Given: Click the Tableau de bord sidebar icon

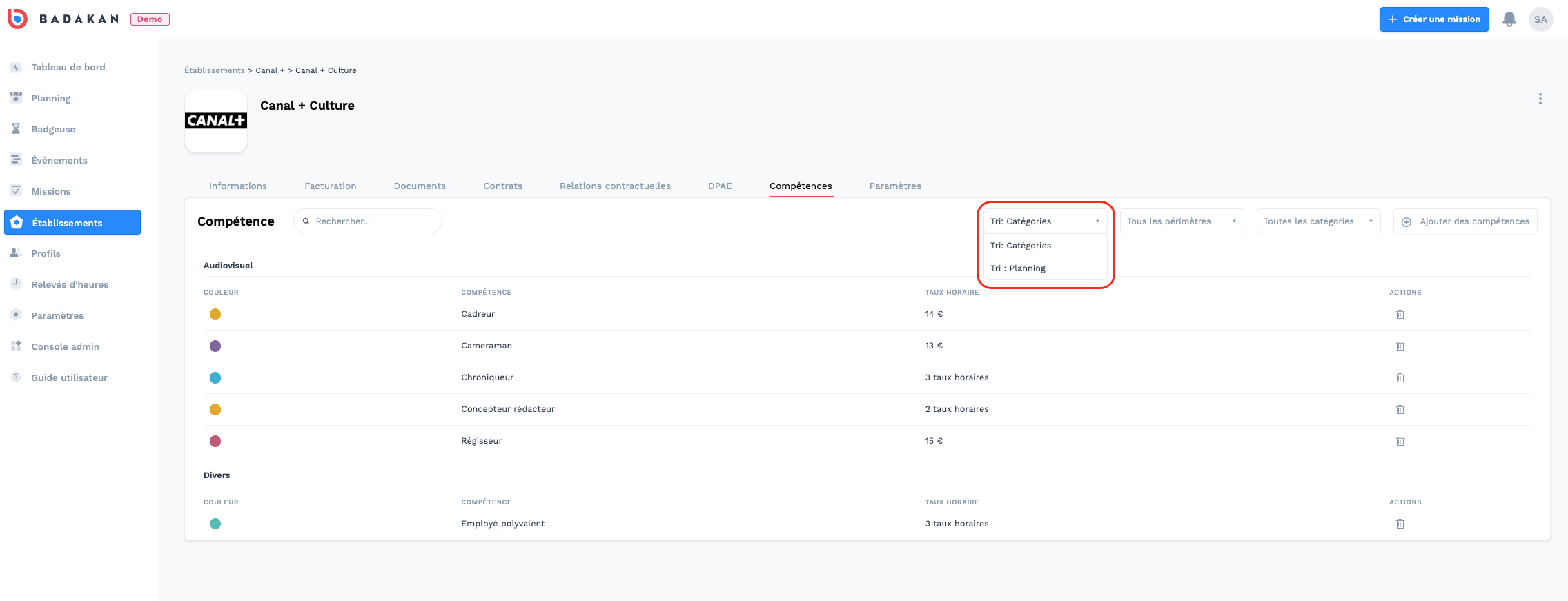Looking at the screenshot, I should (x=16, y=67).
